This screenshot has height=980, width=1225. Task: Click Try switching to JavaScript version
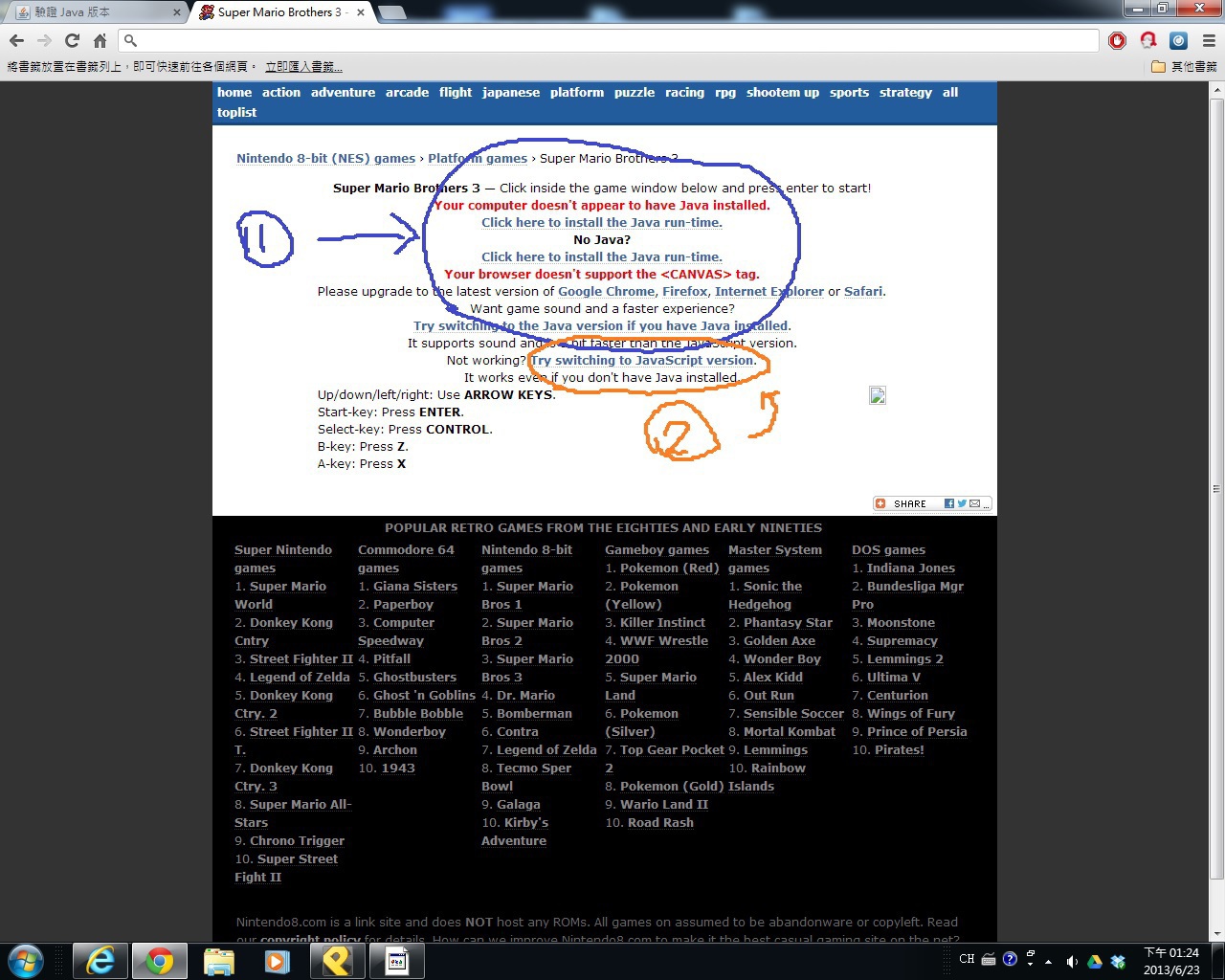point(644,360)
